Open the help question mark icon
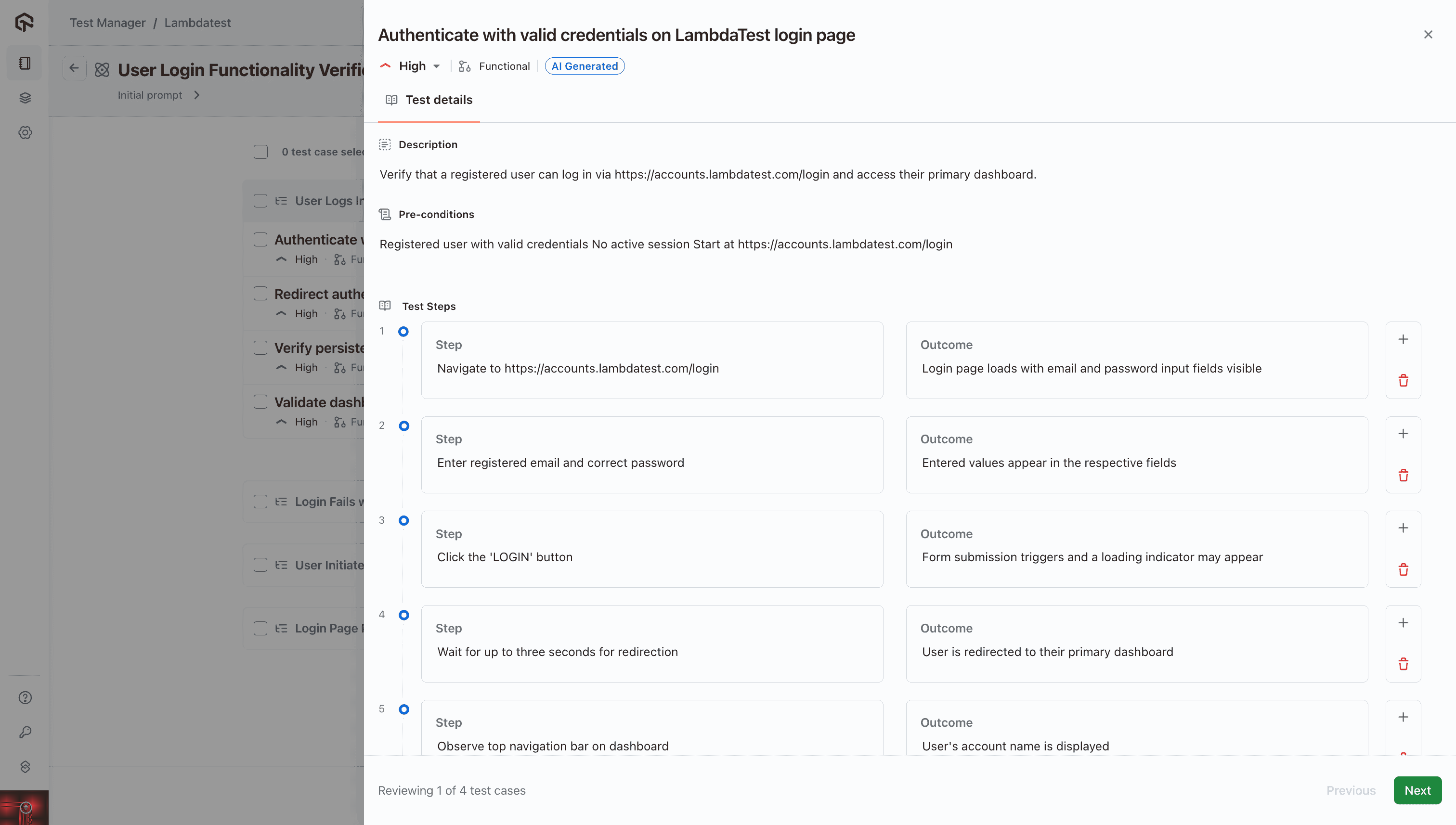Viewport: 1456px width, 825px height. tap(25, 697)
